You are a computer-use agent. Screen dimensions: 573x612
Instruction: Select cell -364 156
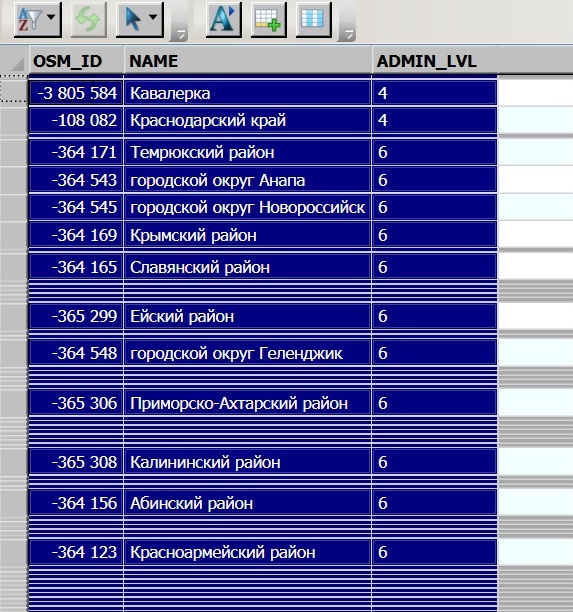click(x=77, y=503)
